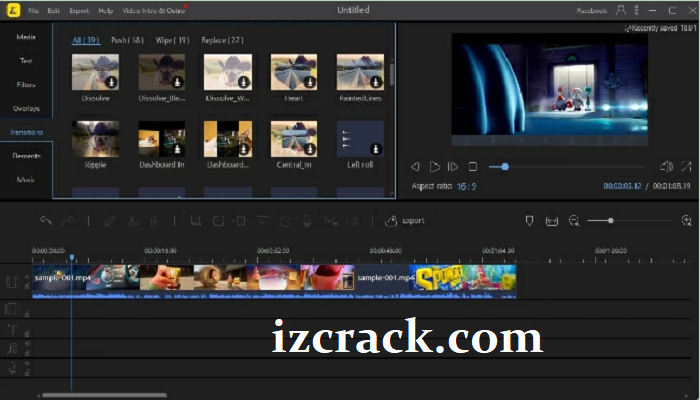This screenshot has height=400, width=700.
Task: Toggle the preview speaker volume icon
Action: point(666,167)
